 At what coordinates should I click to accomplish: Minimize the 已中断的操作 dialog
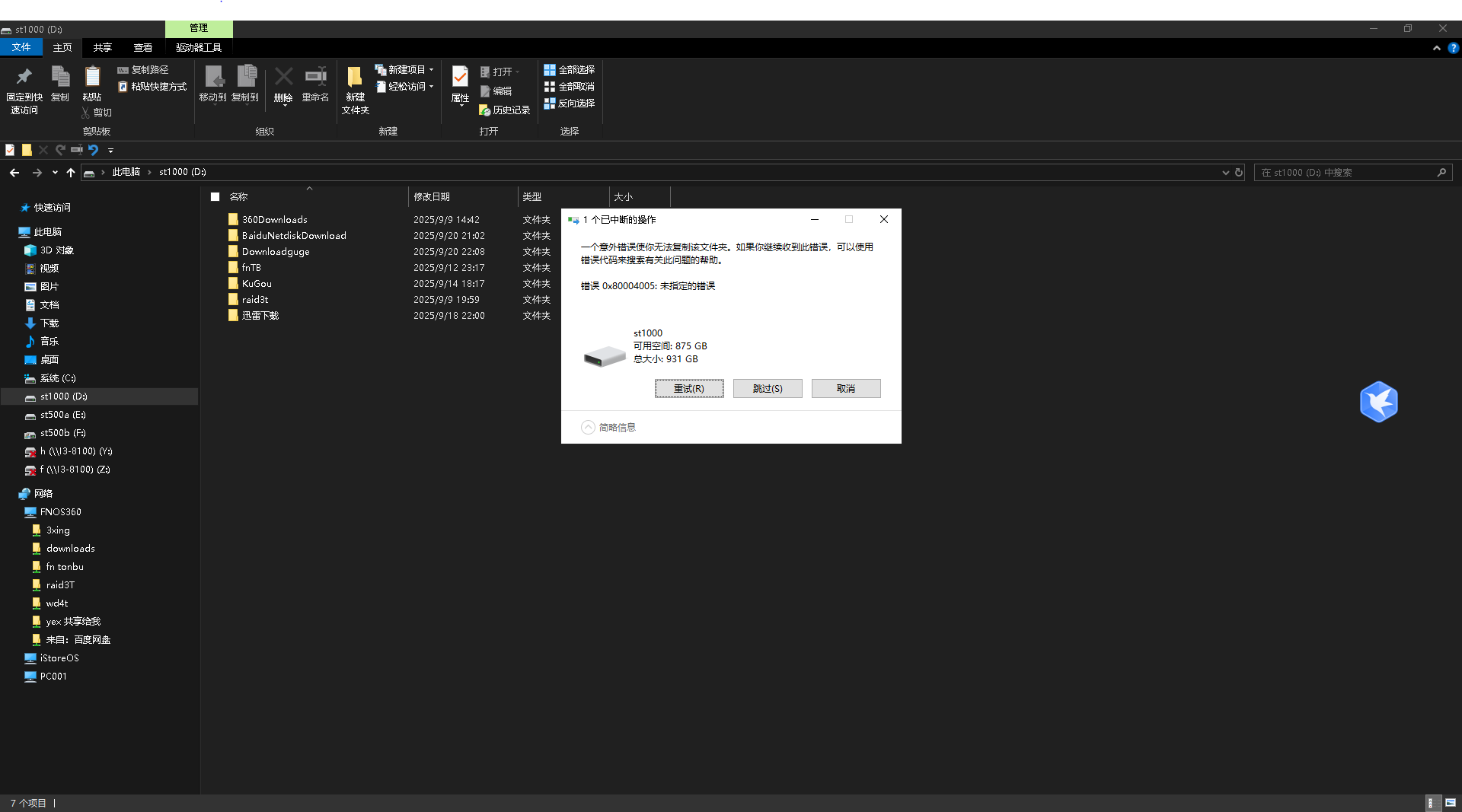tap(815, 220)
